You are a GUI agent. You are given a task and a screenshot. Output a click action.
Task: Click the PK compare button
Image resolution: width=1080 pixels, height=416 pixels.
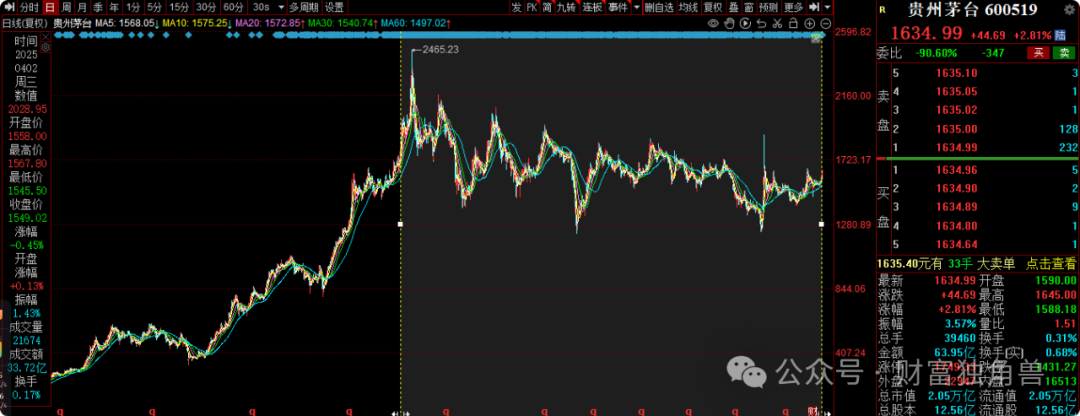(532, 7)
